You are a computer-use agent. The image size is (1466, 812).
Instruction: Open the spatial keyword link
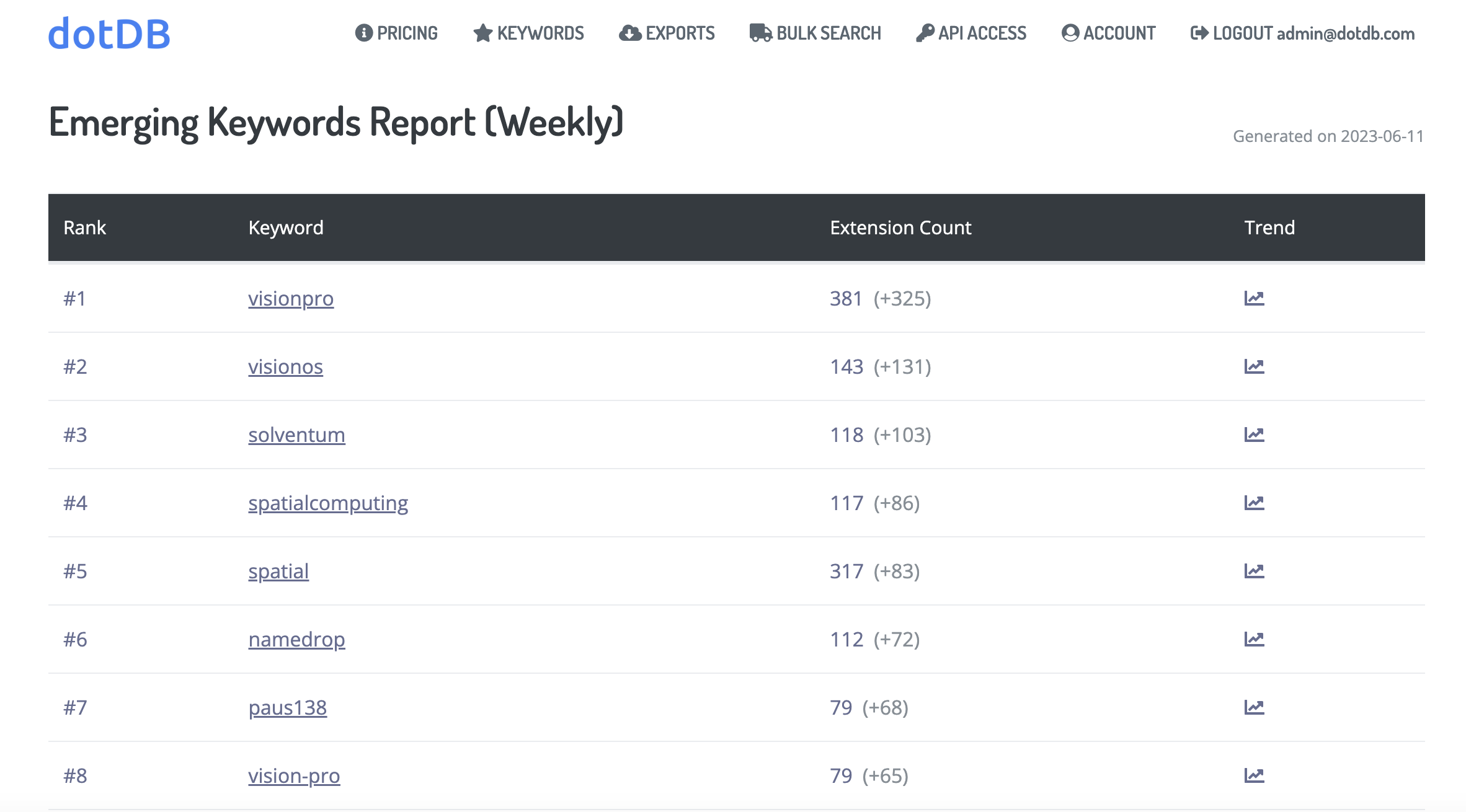coord(278,571)
